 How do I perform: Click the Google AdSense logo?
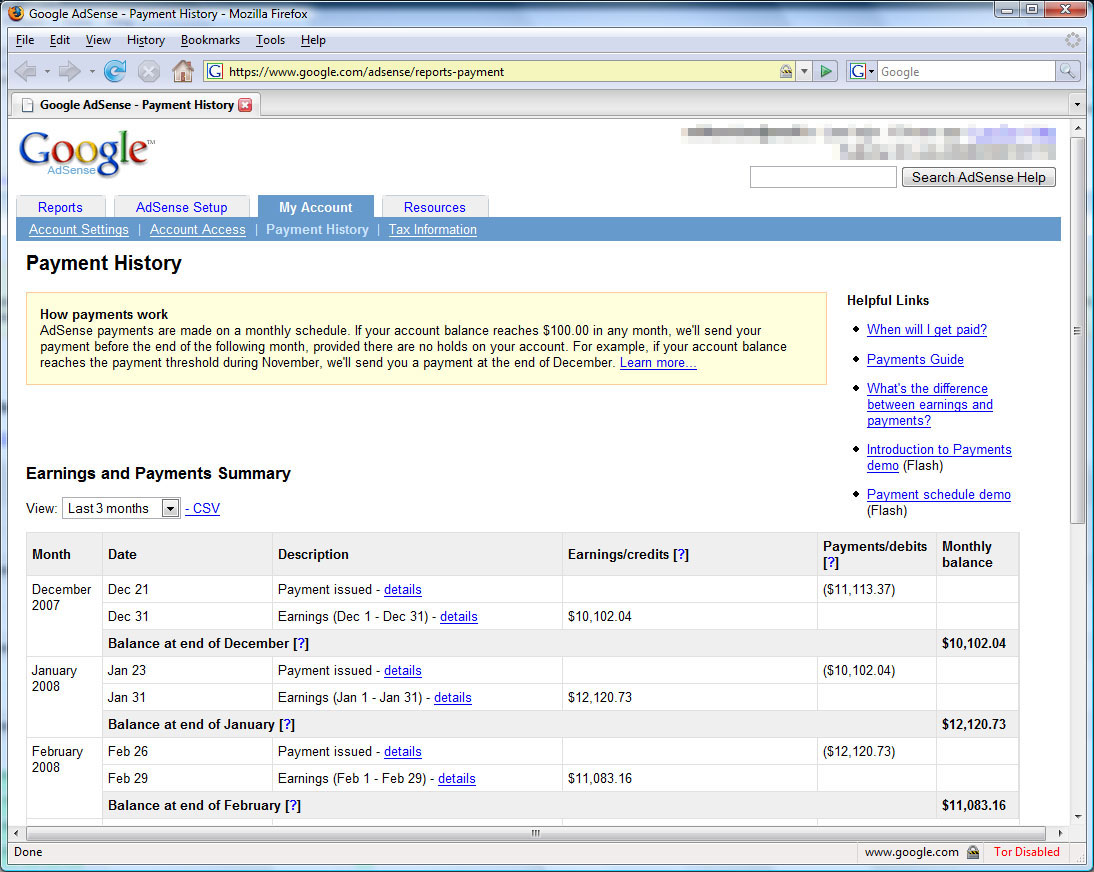pos(87,153)
